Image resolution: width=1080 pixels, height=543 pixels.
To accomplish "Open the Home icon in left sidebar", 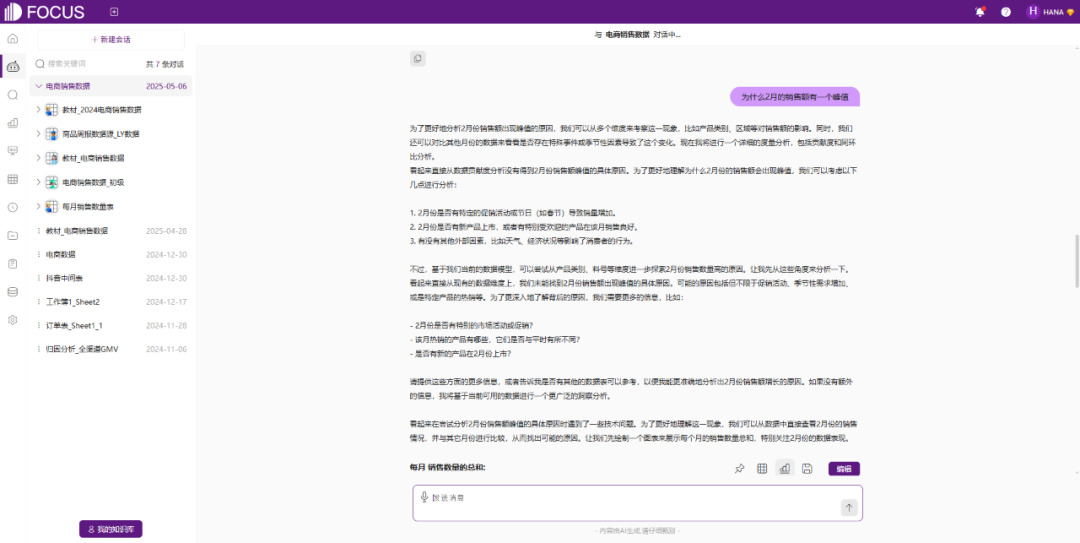I will pyautogui.click(x=12, y=39).
